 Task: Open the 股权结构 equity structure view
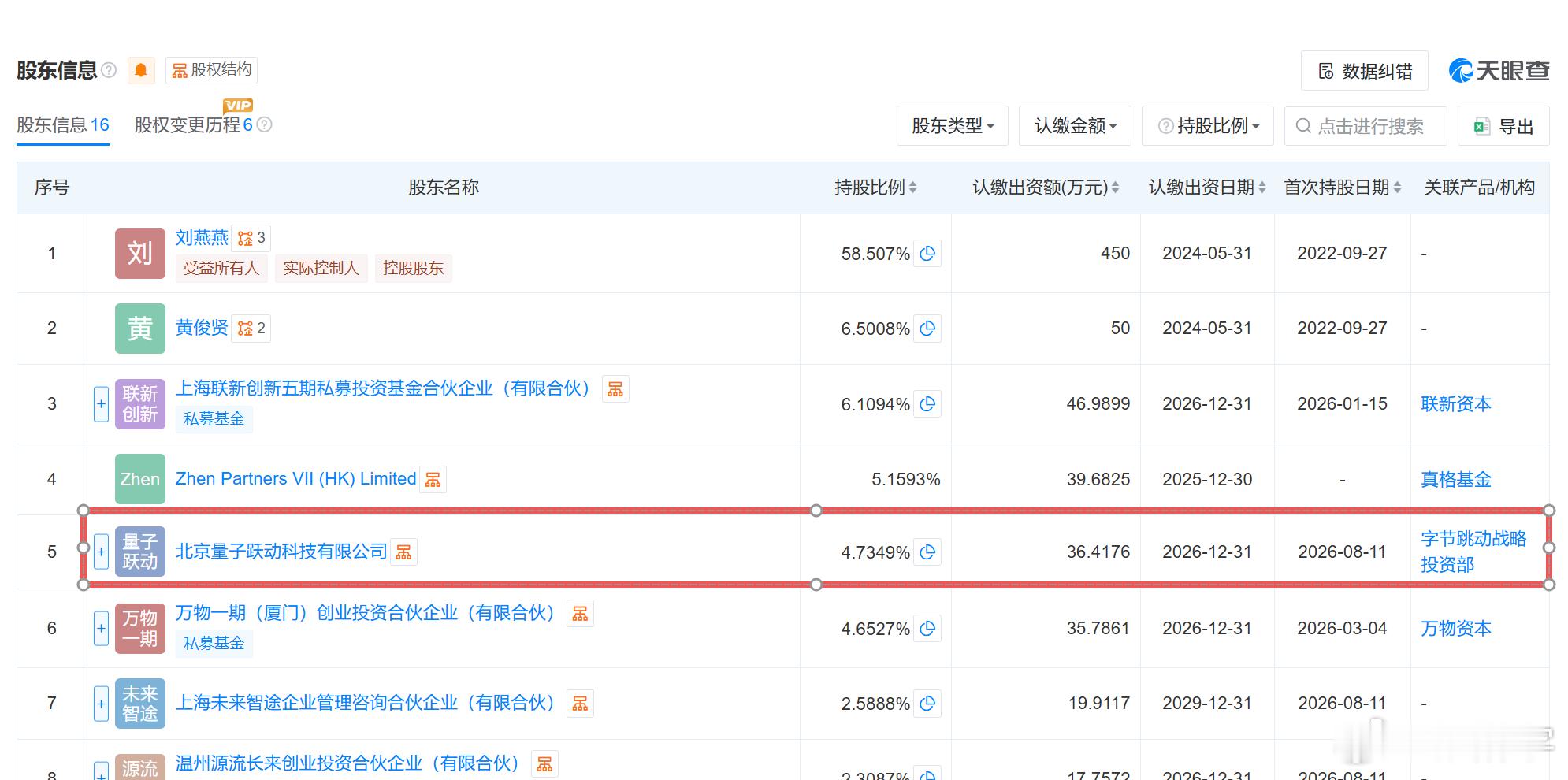[211, 70]
